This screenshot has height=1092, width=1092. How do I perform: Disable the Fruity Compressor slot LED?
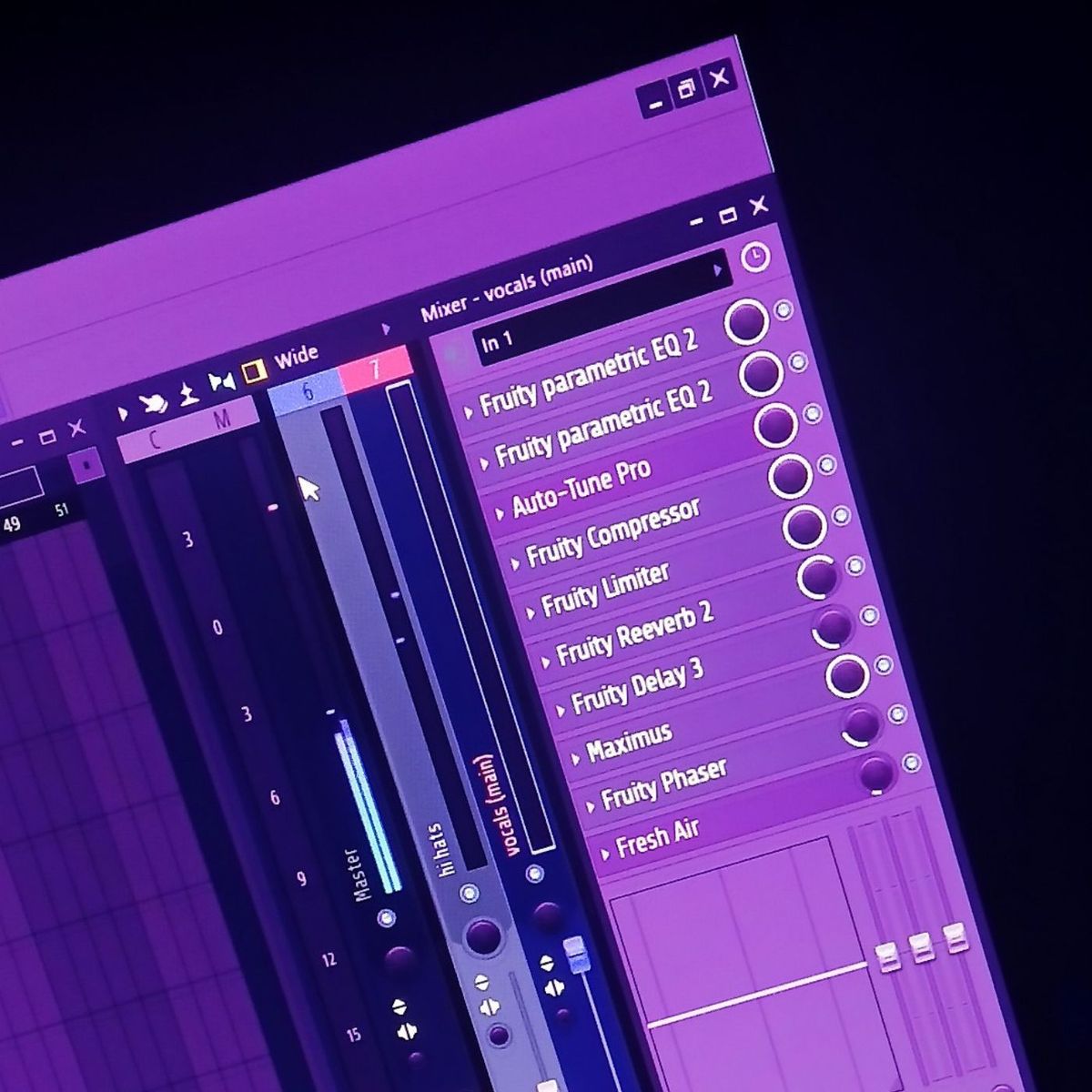pyautogui.click(x=827, y=464)
